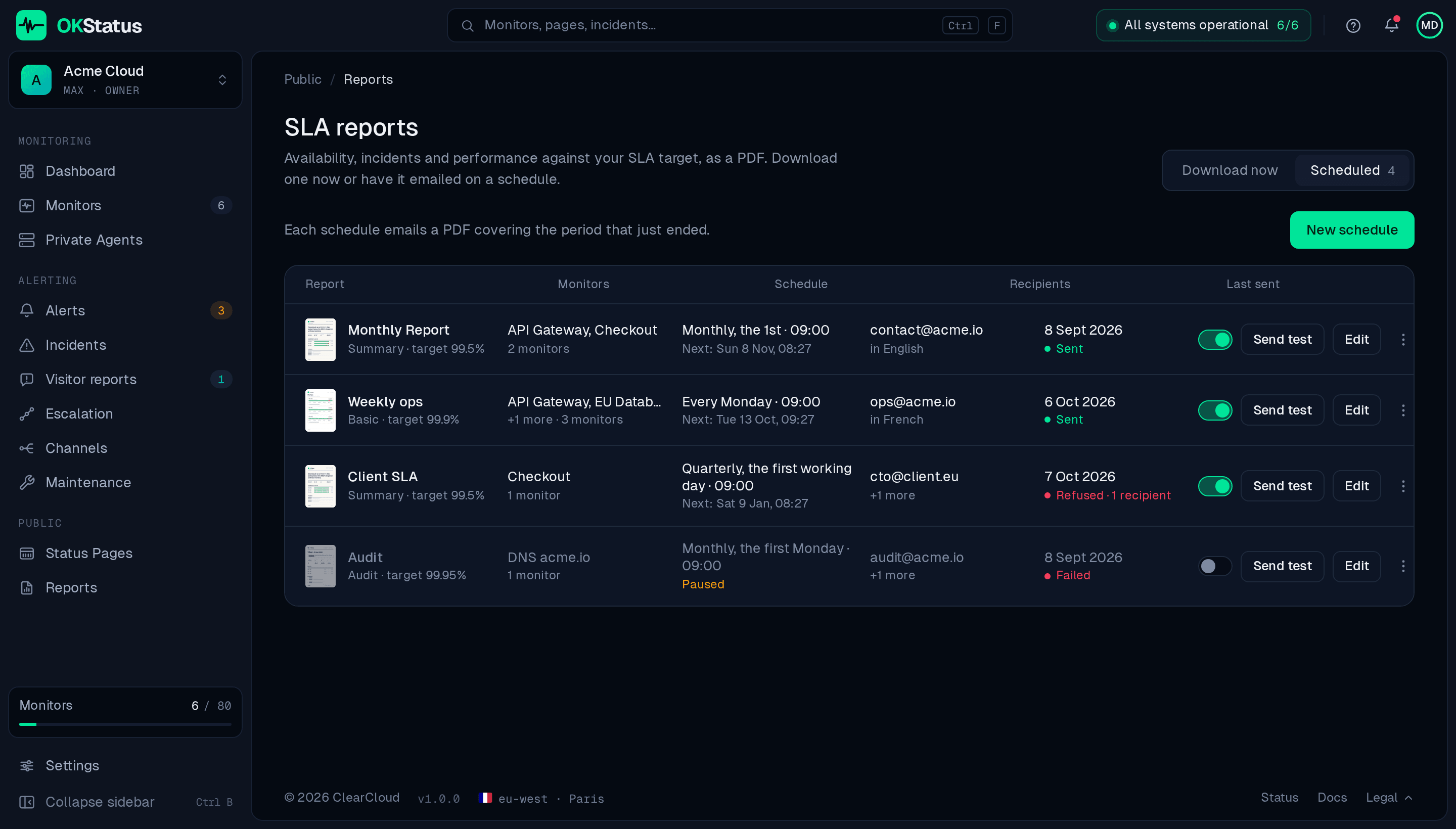Disable the Weekly ops schedule toggle
Image resolution: width=1456 pixels, height=829 pixels.
[x=1214, y=410]
